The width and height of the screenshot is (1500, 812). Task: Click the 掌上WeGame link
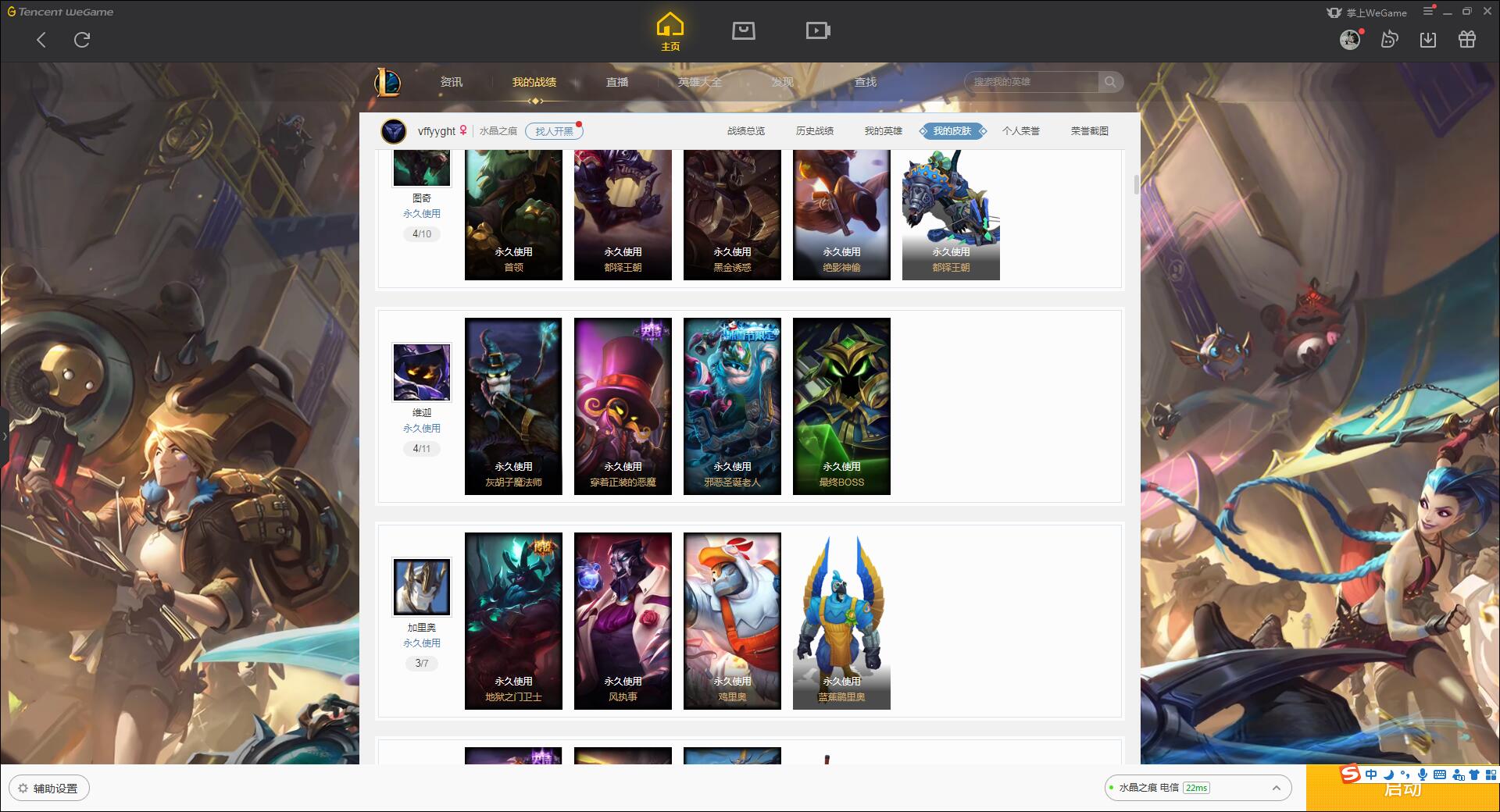click(1367, 12)
